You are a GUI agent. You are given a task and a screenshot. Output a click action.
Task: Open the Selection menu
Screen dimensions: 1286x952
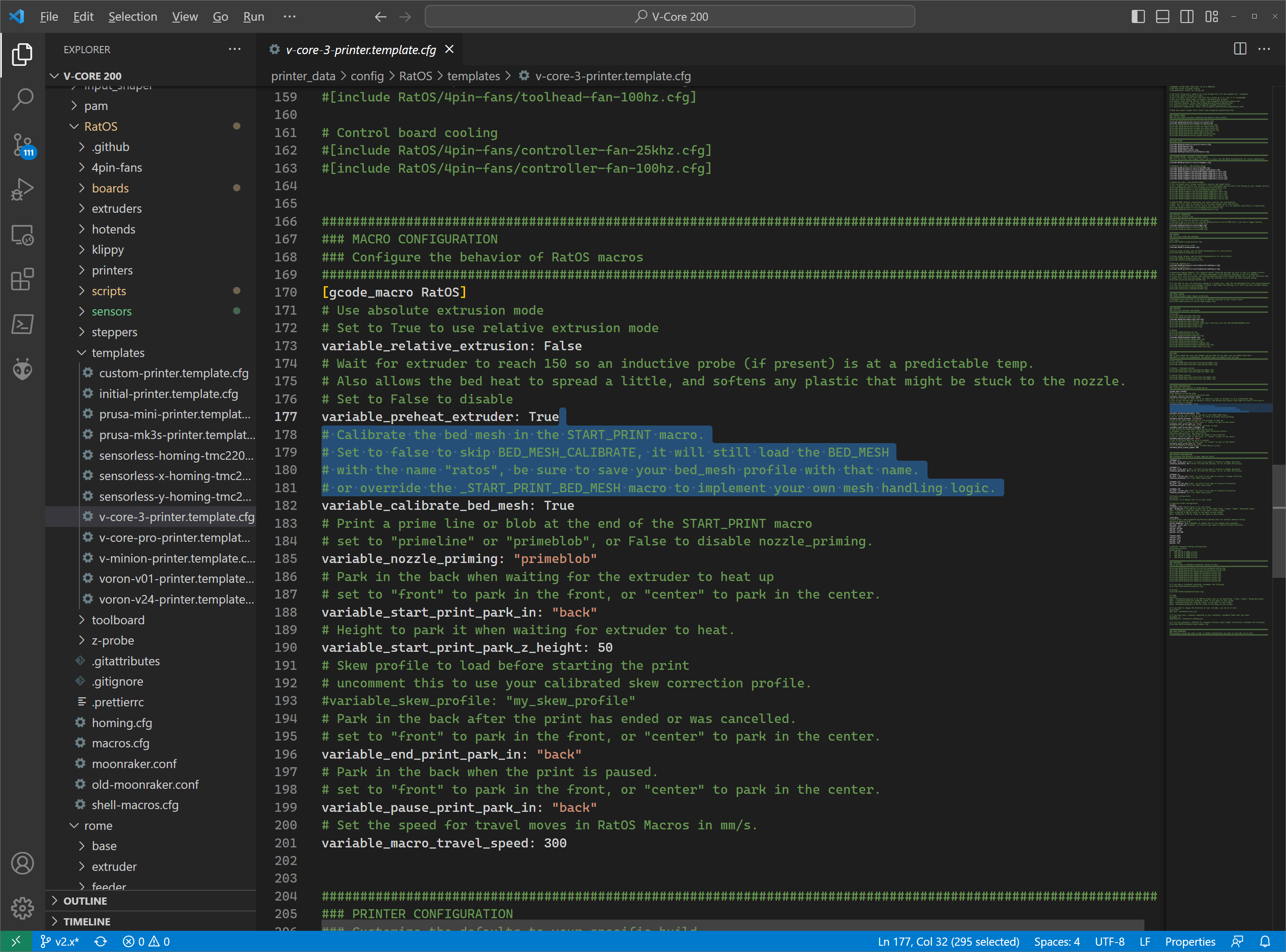(133, 17)
